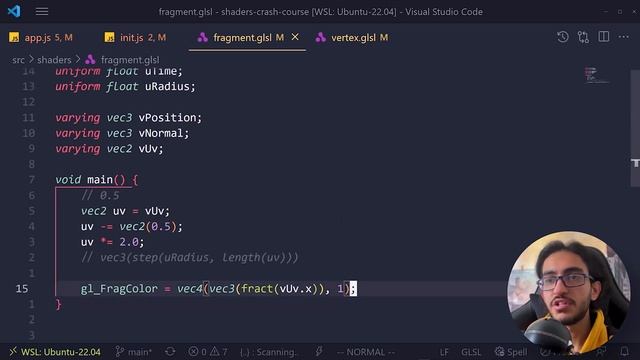
Task: Select LF end of line sequence
Action: tap(444, 352)
